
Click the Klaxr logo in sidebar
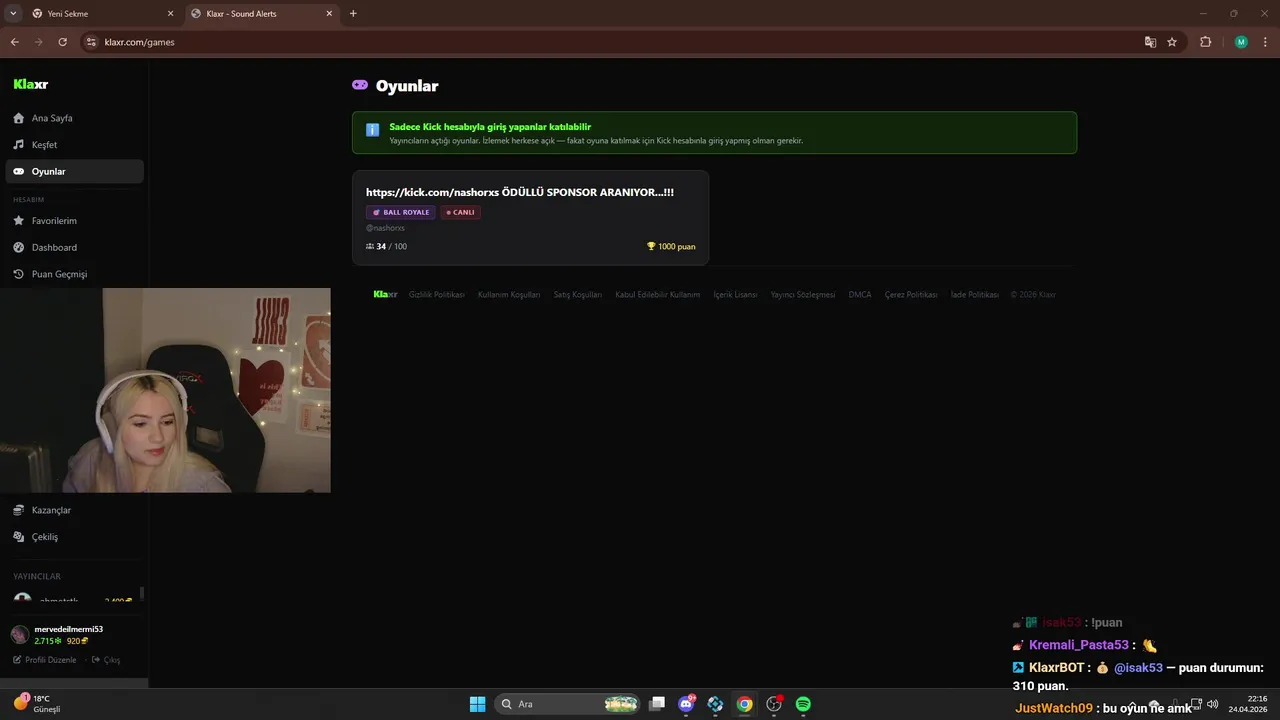pyautogui.click(x=31, y=84)
